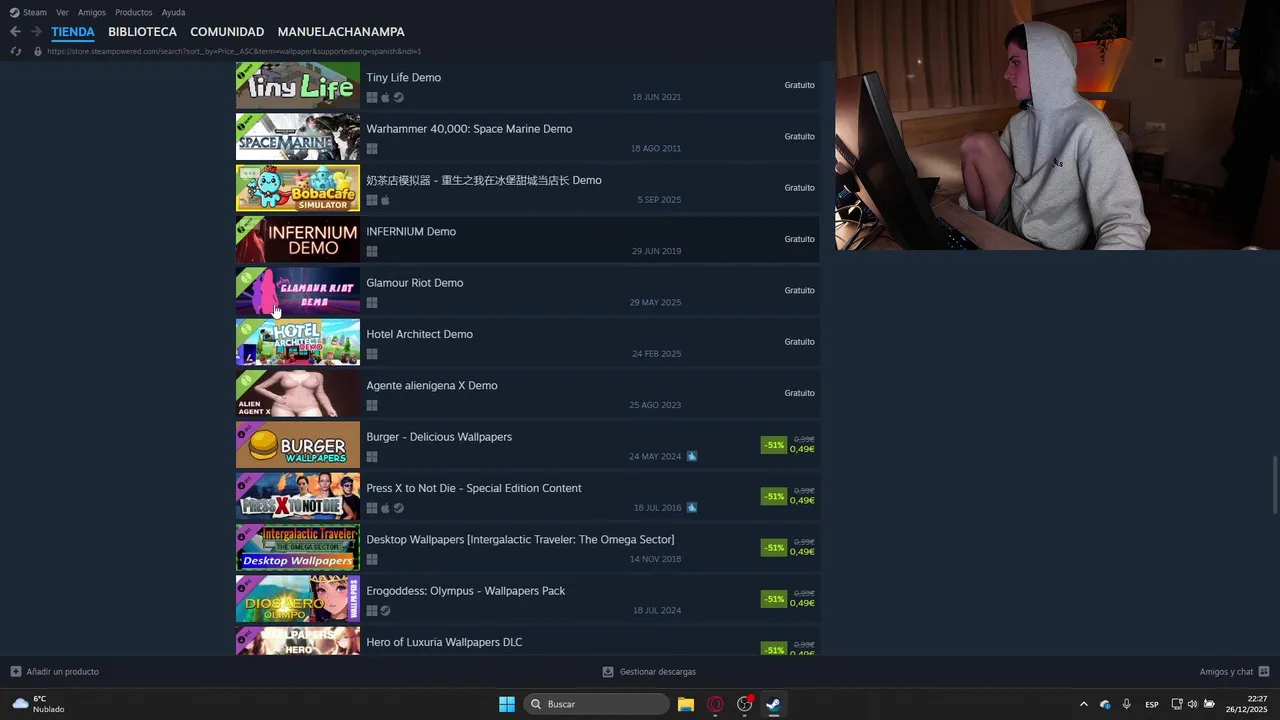
Task: Select Burger - Delicious Wallpapers title
Action: [439, 437]
